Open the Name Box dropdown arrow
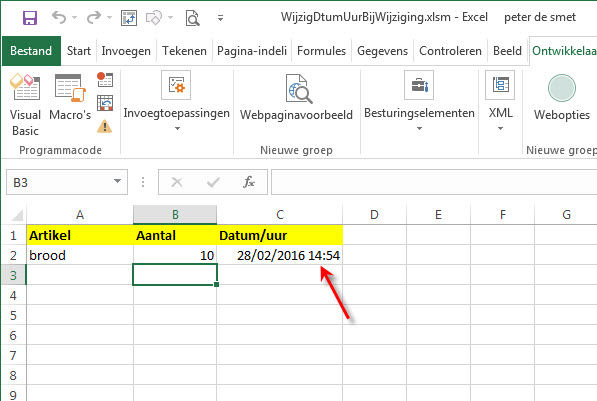Screen dimensions: 597x401 pos(117,181)
